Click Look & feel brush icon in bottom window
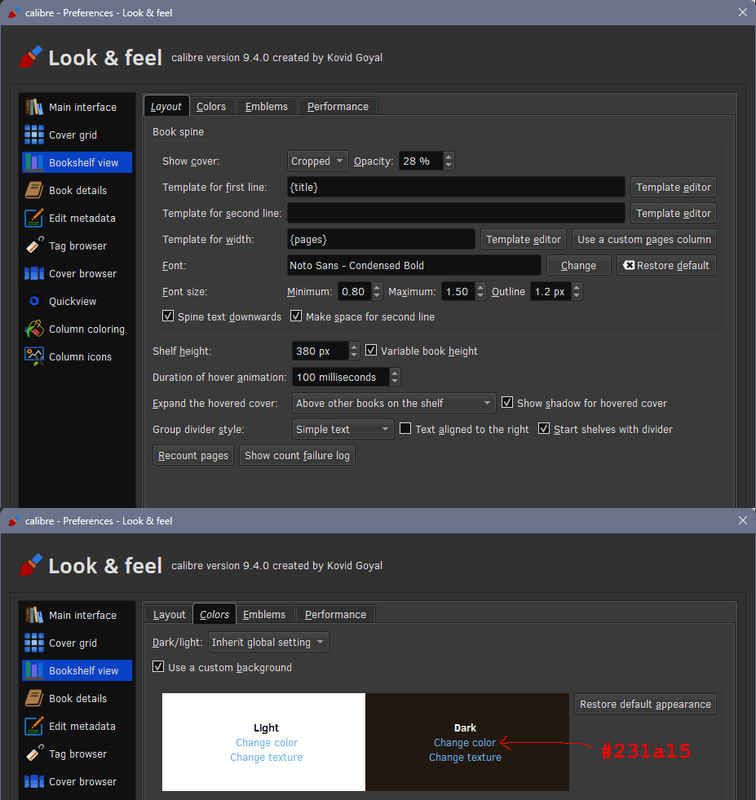 tap(31, 565)
